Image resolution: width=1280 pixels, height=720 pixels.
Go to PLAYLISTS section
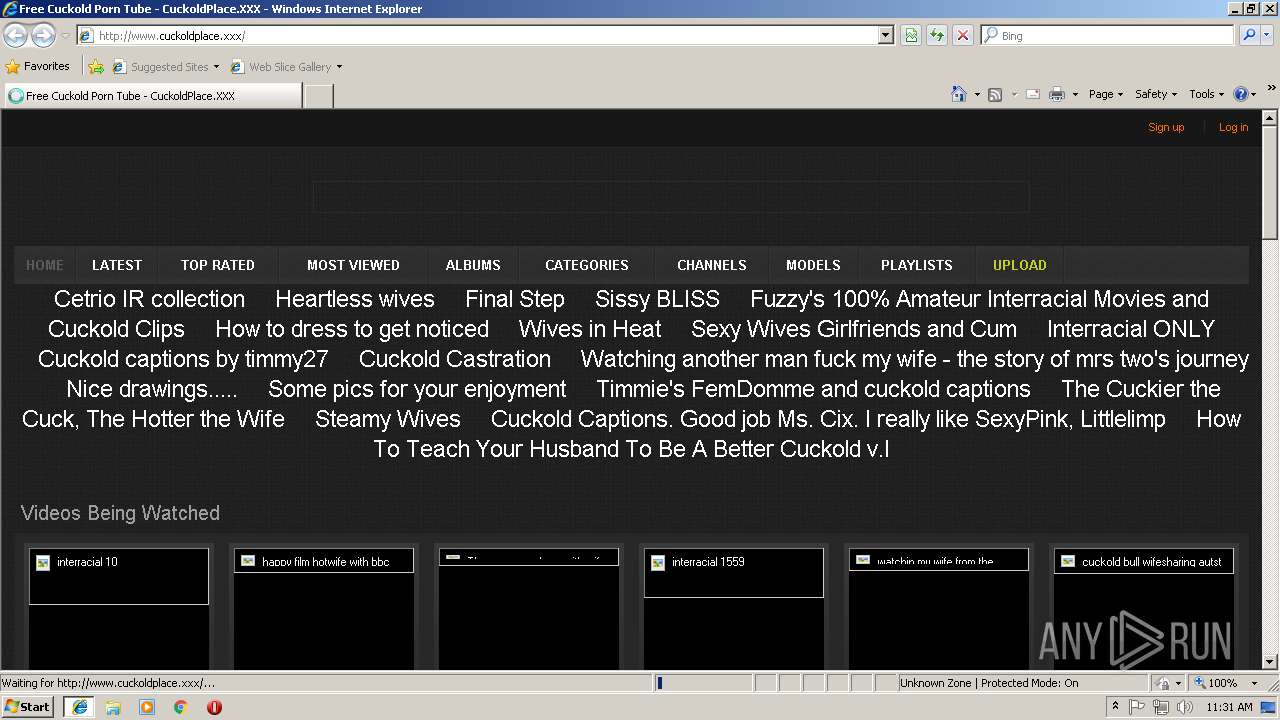(917, 265)
